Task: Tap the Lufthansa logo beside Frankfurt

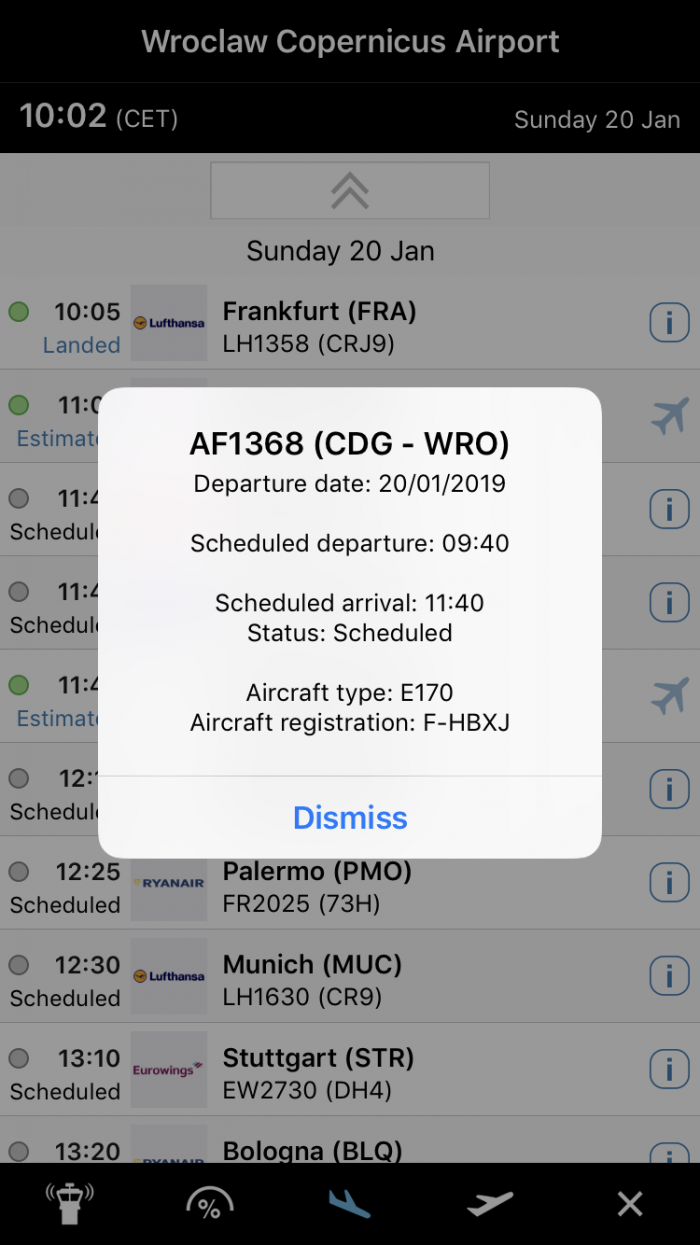Action: 169,323
